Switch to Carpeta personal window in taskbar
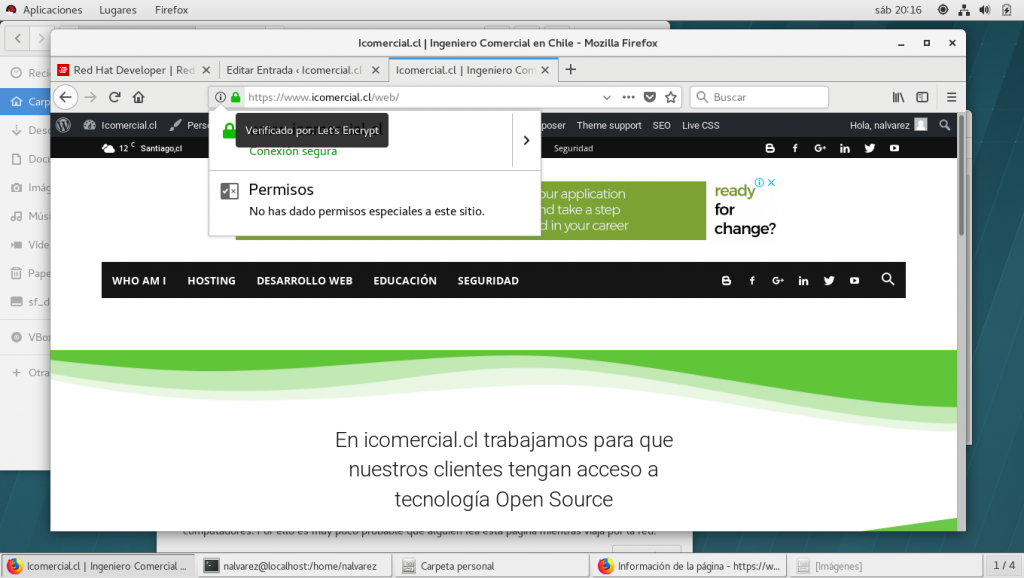1024x578 pixels. tap(491, 566)
